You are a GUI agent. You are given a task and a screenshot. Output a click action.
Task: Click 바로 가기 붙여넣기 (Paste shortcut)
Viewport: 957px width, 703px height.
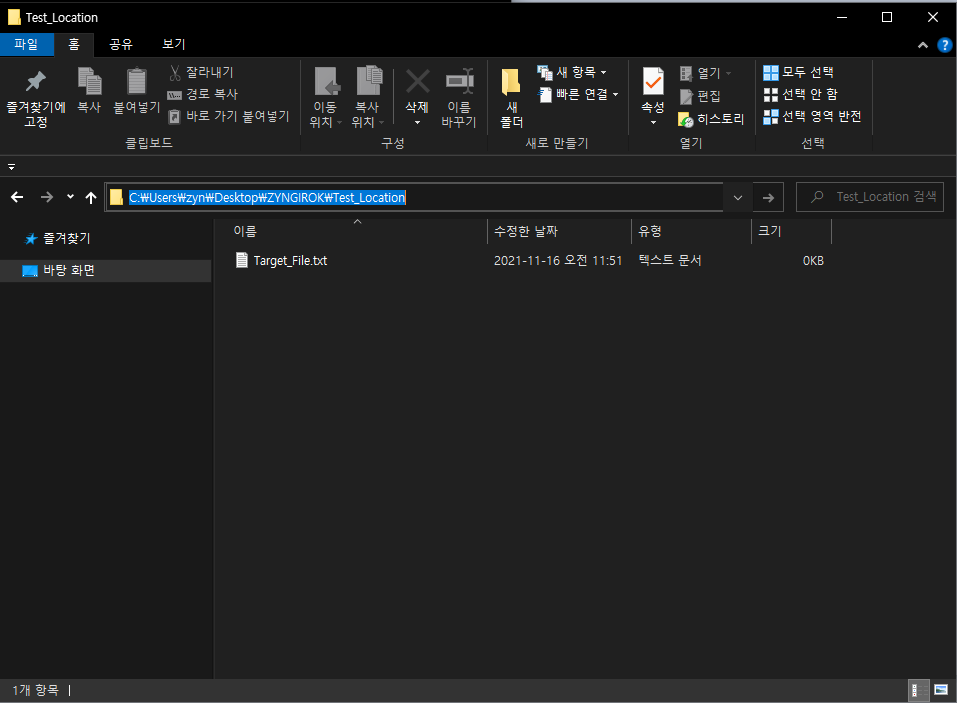(229, 117)
